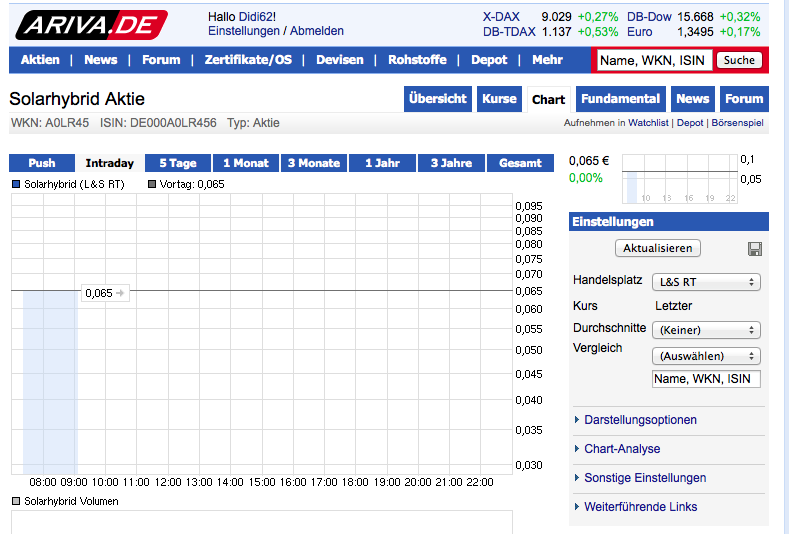Select the 1 Jahr chart period
Screen dimensions: 789x534
[x=382, y=163]
